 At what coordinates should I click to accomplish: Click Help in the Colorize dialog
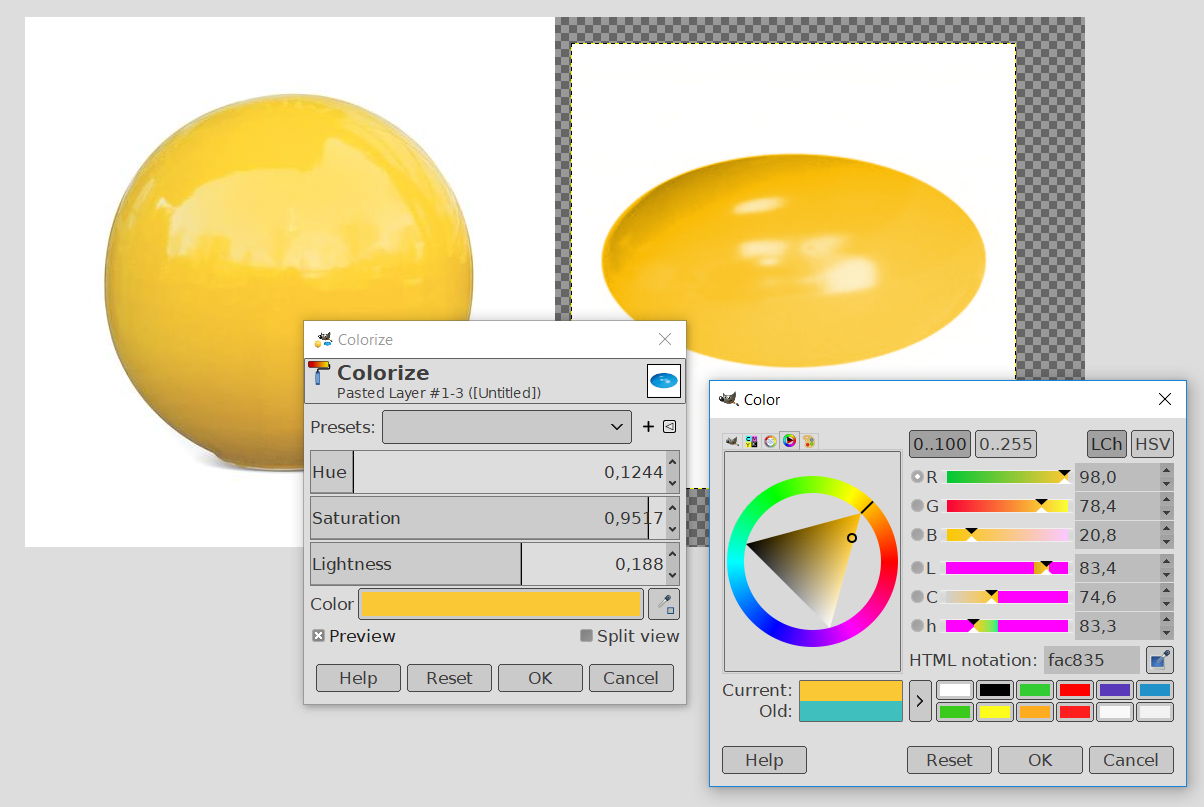tap(358, 678)
